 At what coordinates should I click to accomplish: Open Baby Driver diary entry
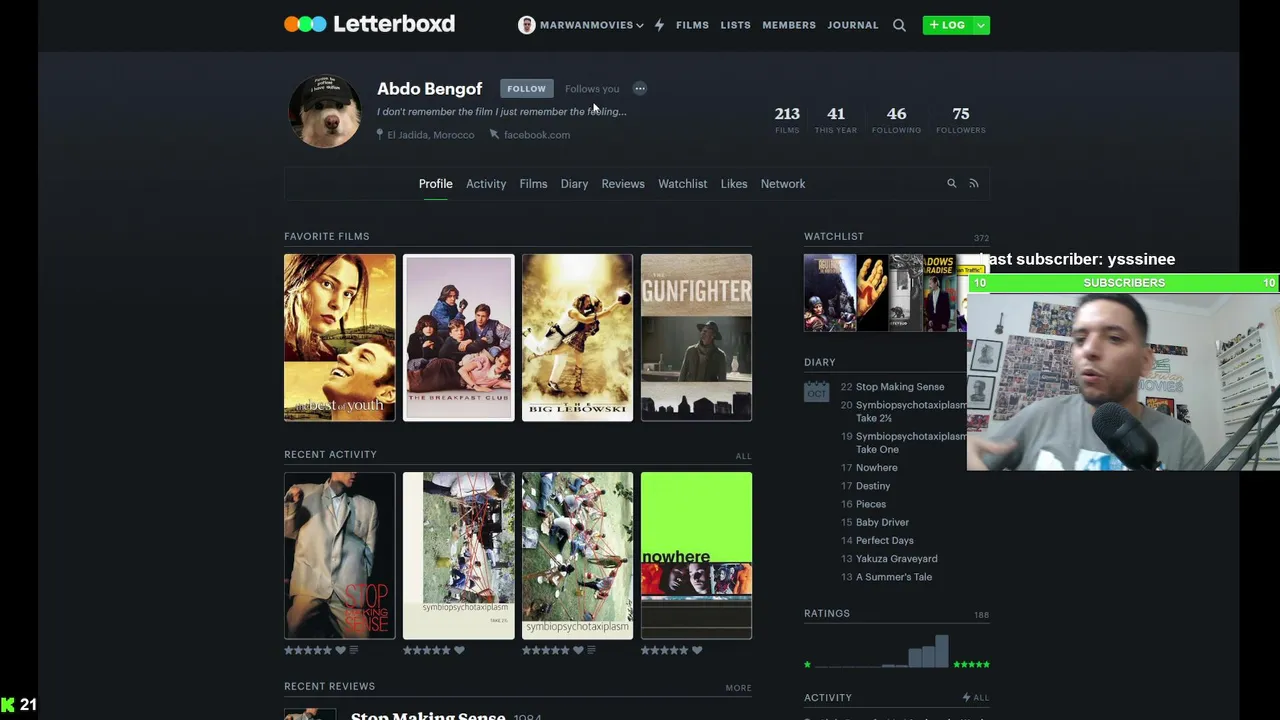pyautogui.click(x=882, y=522)
